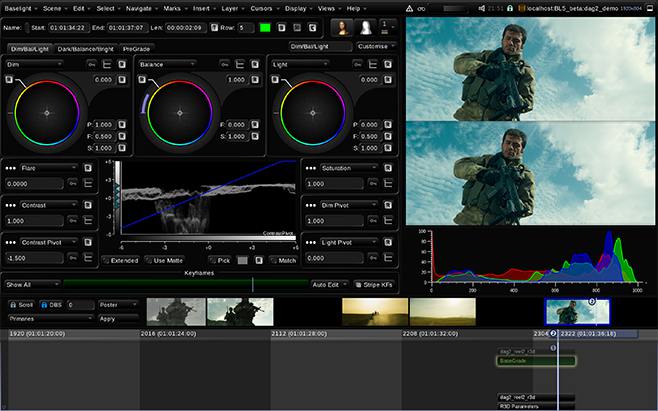Click key icon in Balance panel
Viewport: 658px width, 411px height.
click(225, 64)
